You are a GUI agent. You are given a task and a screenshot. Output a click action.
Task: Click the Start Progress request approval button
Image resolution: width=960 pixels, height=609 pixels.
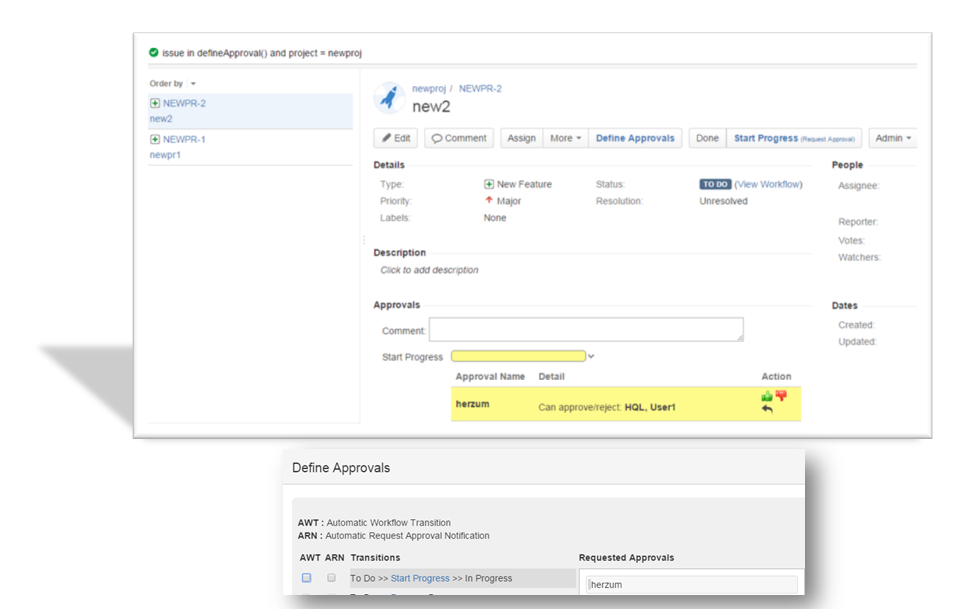pos(794,138)
